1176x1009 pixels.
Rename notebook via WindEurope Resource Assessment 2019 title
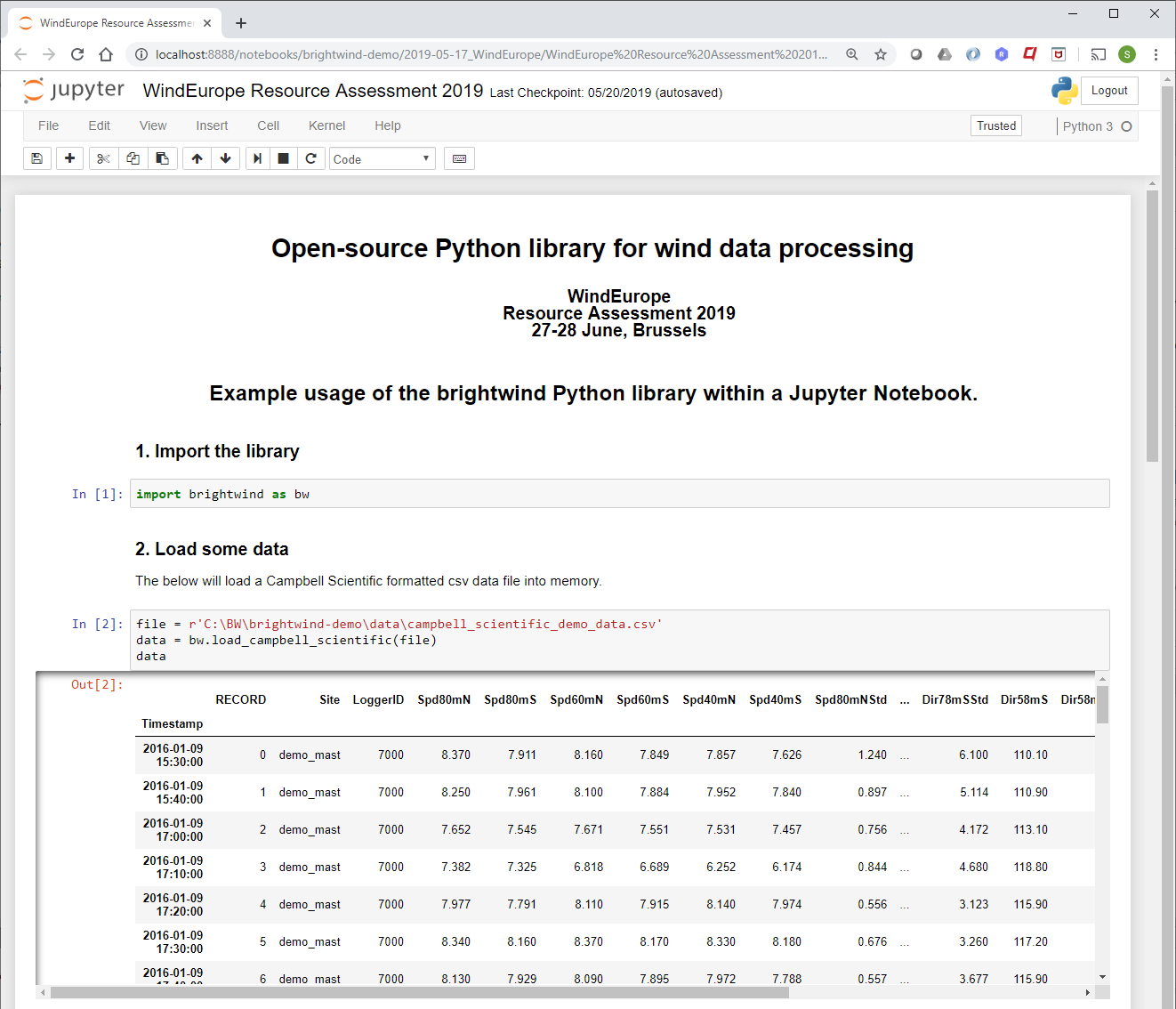(313, 91)
